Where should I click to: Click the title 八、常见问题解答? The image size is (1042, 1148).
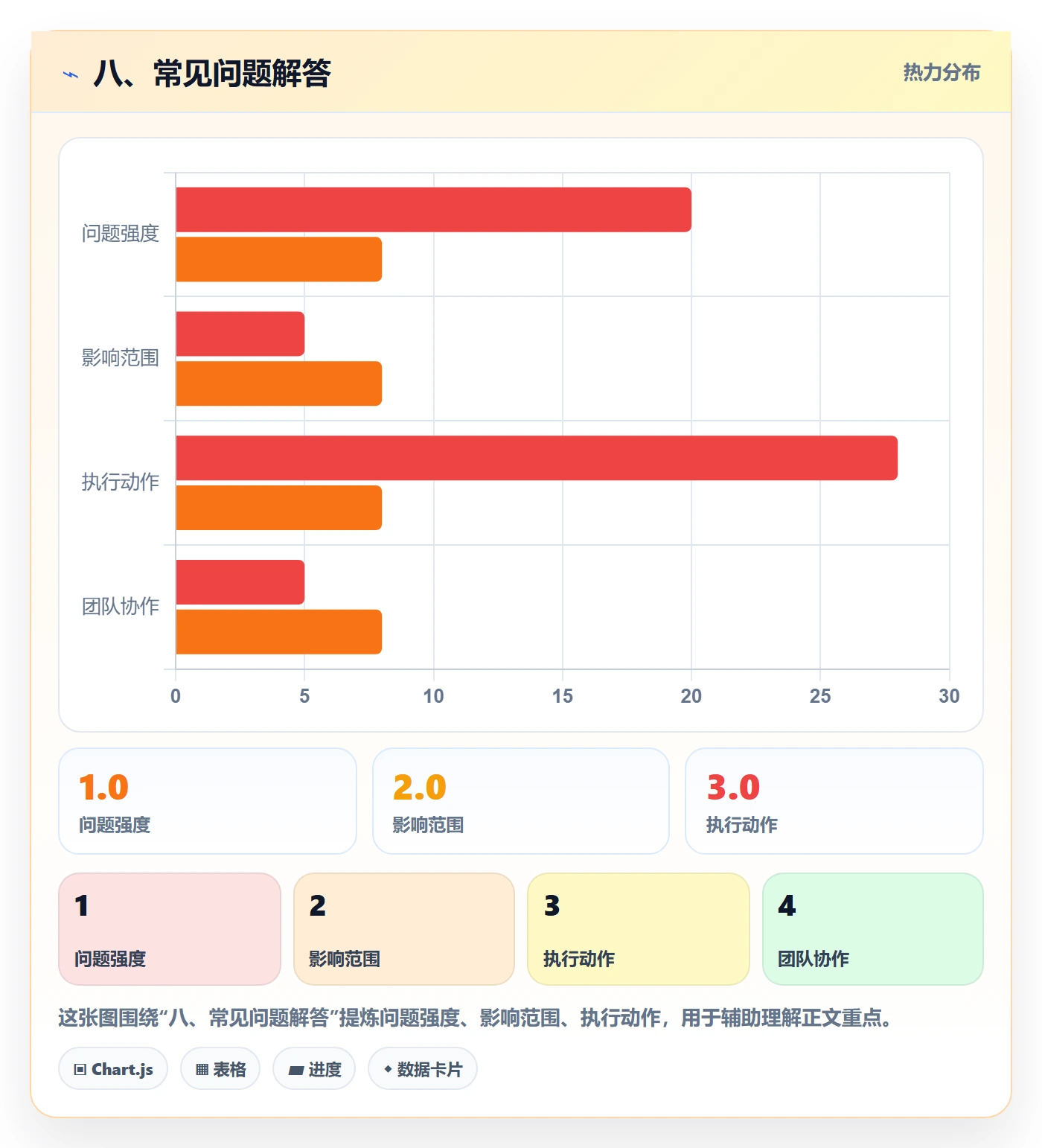(x=212, y=74)
